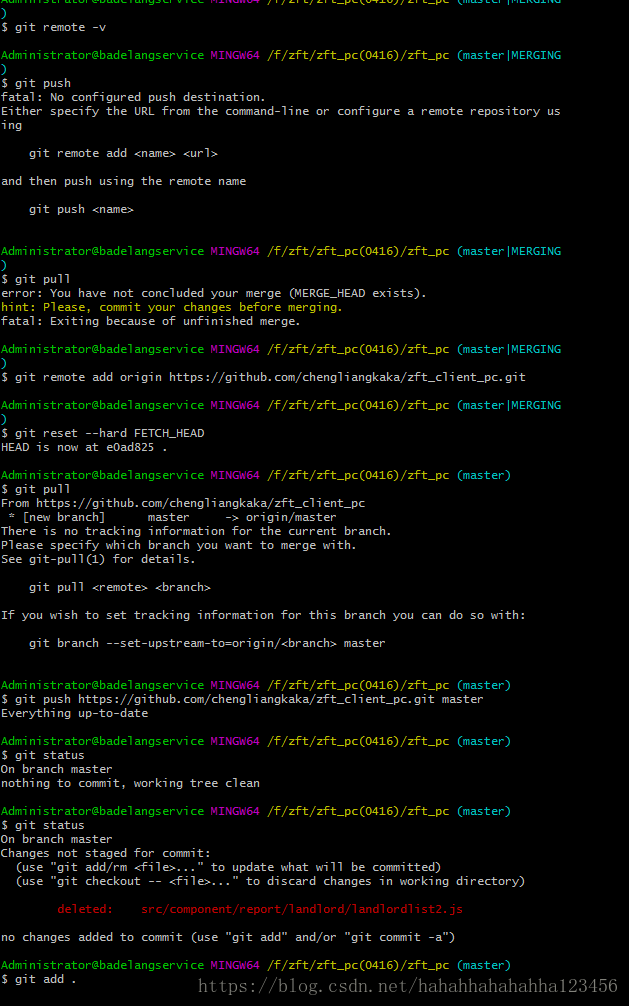Select the '$ git remote add origin' command

pos(263,377)
